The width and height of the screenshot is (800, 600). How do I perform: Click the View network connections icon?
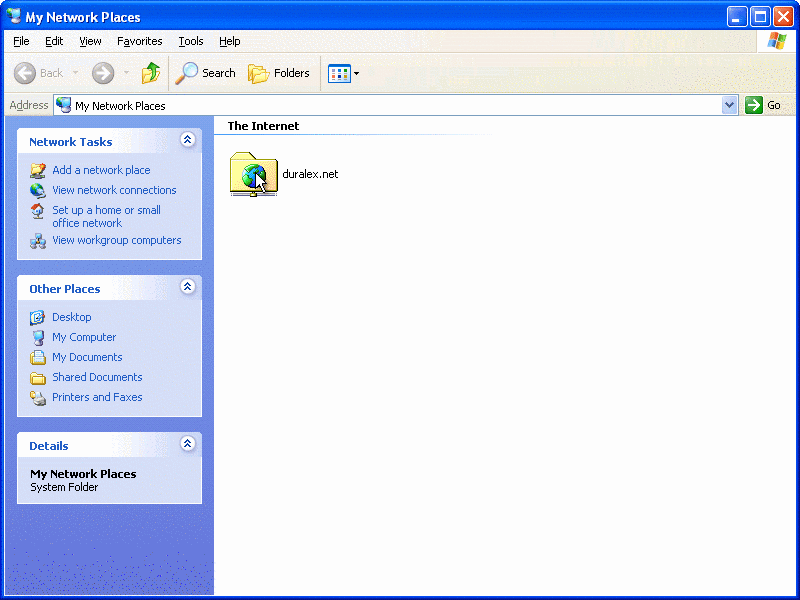(x=38, y=190)
